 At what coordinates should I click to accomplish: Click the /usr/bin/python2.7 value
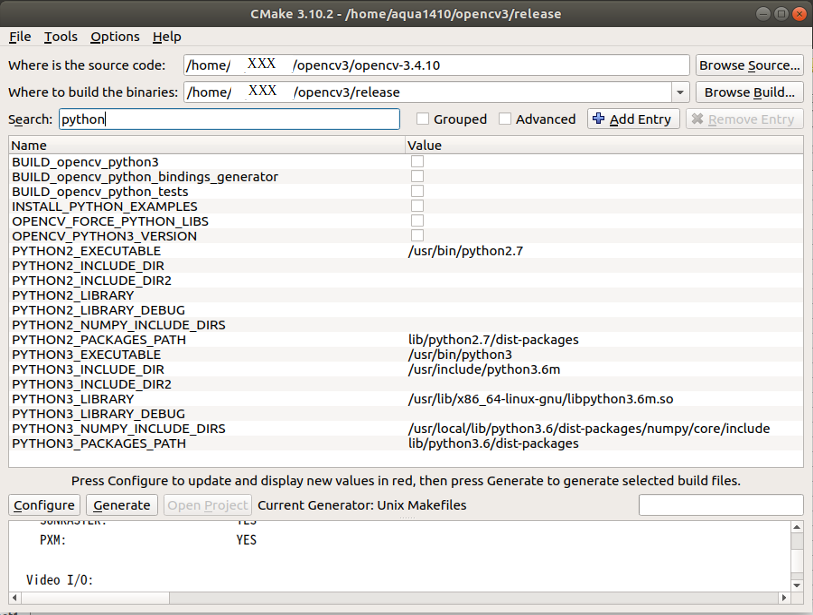point(466,251)
